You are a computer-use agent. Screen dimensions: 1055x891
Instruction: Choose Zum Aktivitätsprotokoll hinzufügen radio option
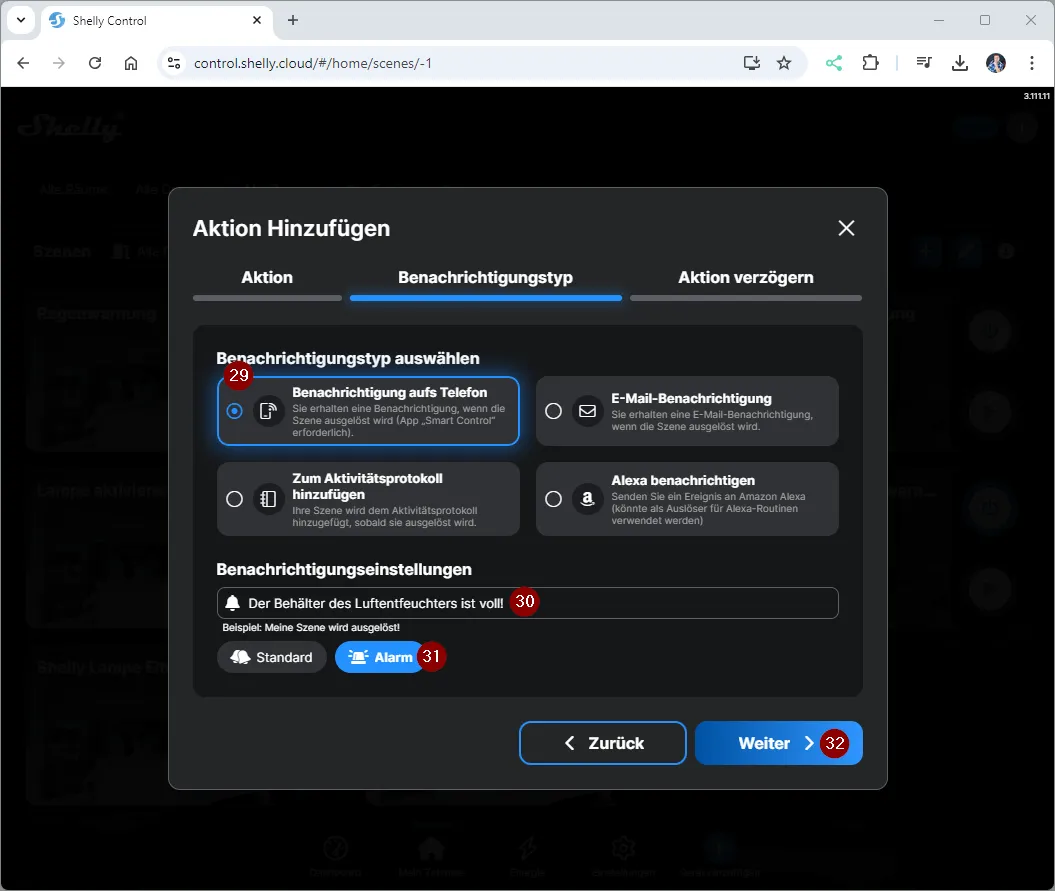click(x=235, y=499)
